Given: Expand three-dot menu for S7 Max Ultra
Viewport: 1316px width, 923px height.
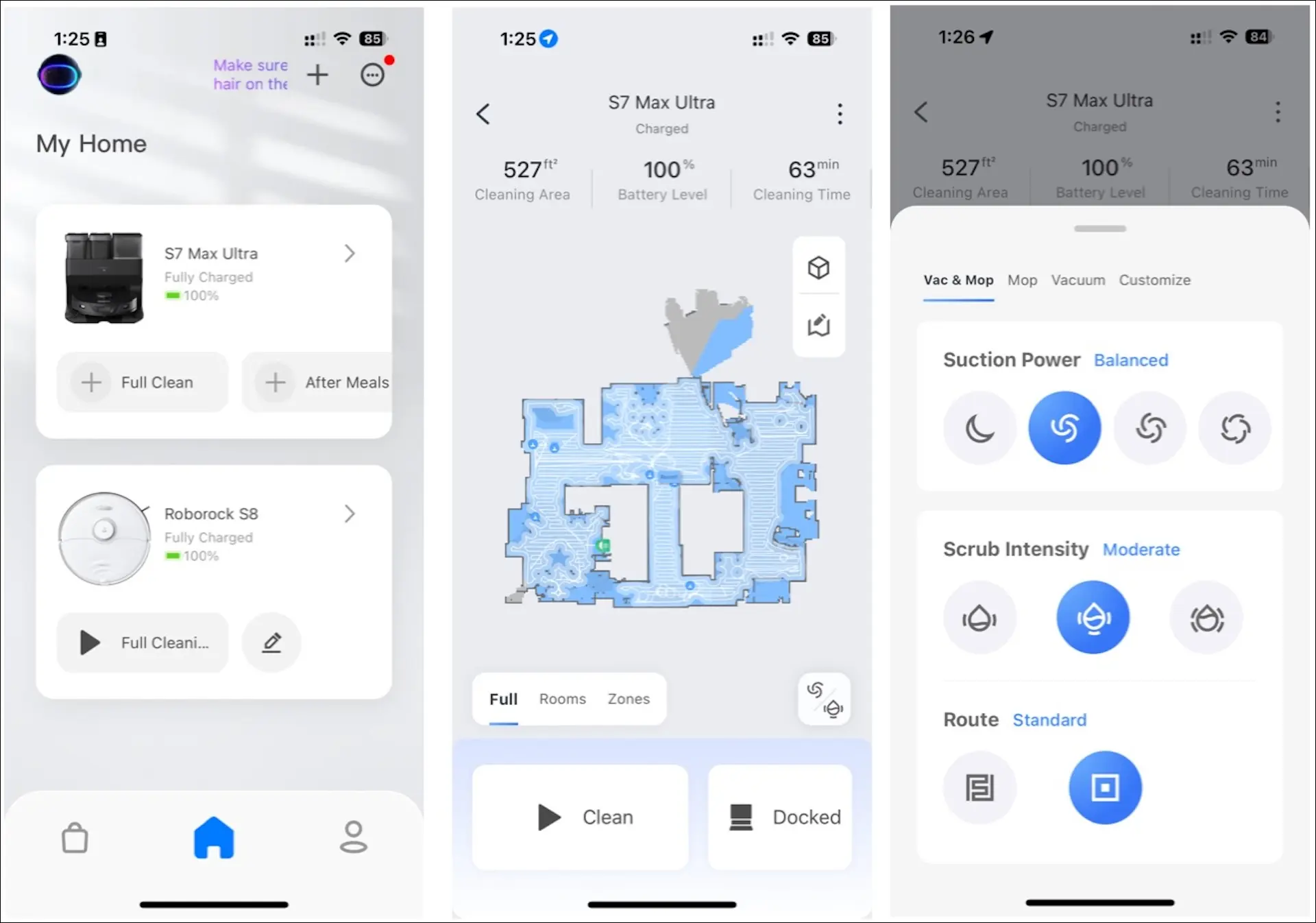Looking at the screenshot, I should [840, 113].
